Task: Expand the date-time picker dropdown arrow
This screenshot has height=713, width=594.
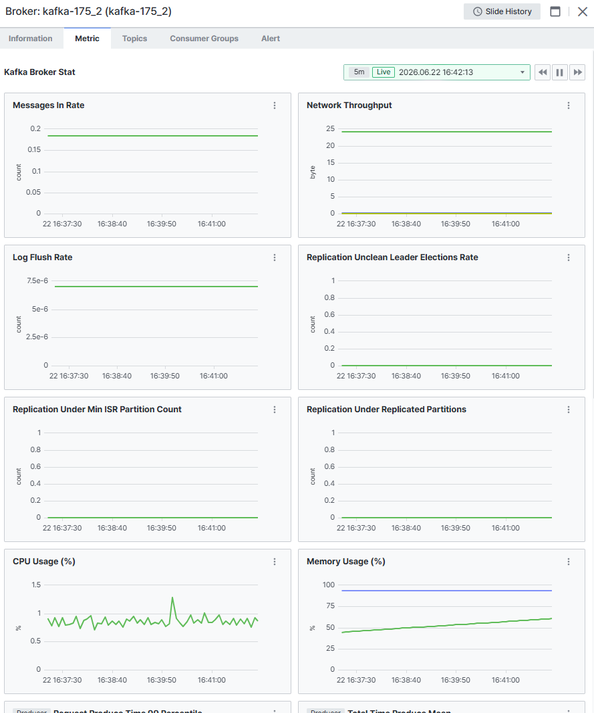Action: tap(522, 72)
